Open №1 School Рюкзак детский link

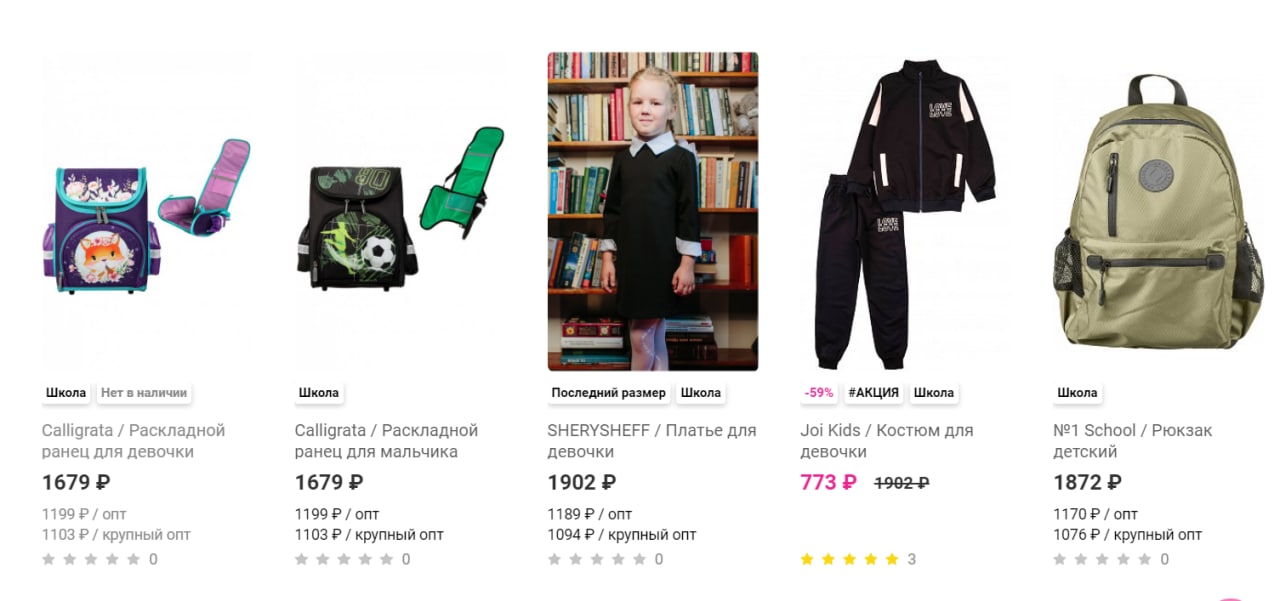(x=1133, y=441)
